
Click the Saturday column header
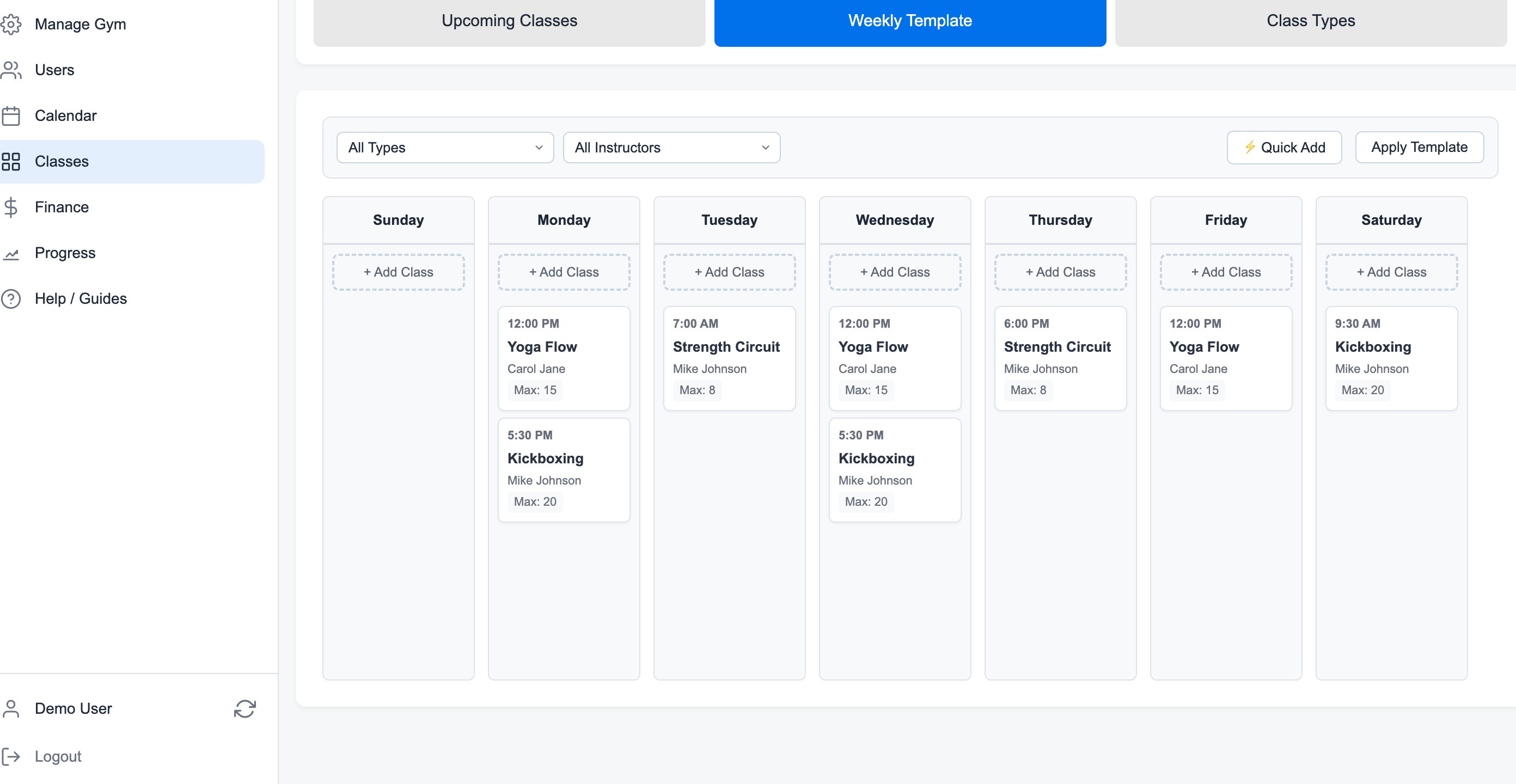pos(1391,220)
